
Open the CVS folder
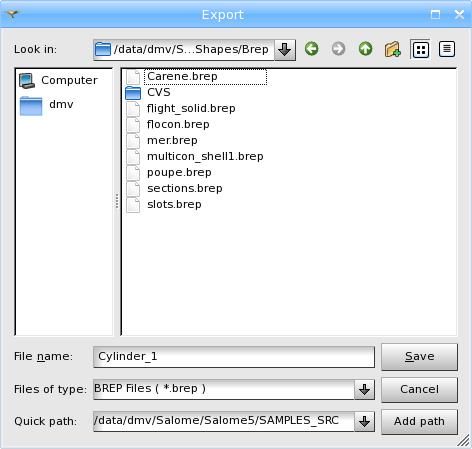148,92
